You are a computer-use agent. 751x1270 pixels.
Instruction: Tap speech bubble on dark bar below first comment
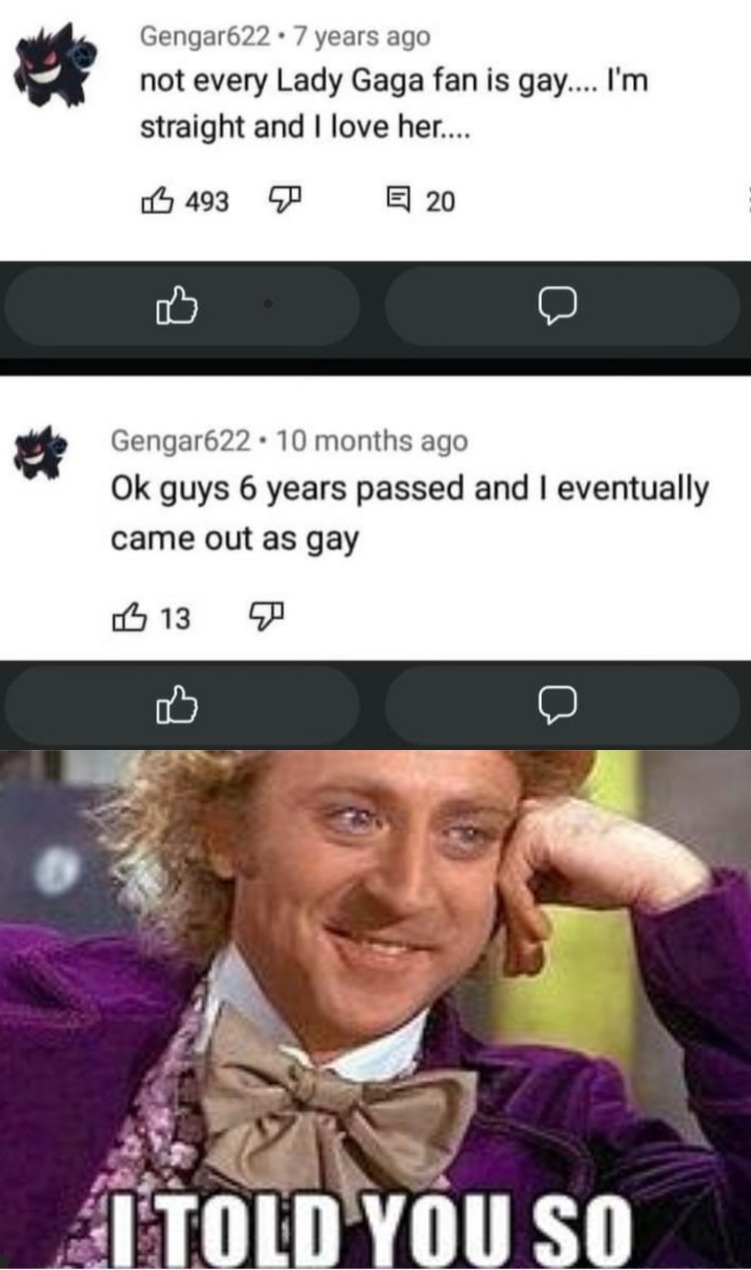[562, 307]
